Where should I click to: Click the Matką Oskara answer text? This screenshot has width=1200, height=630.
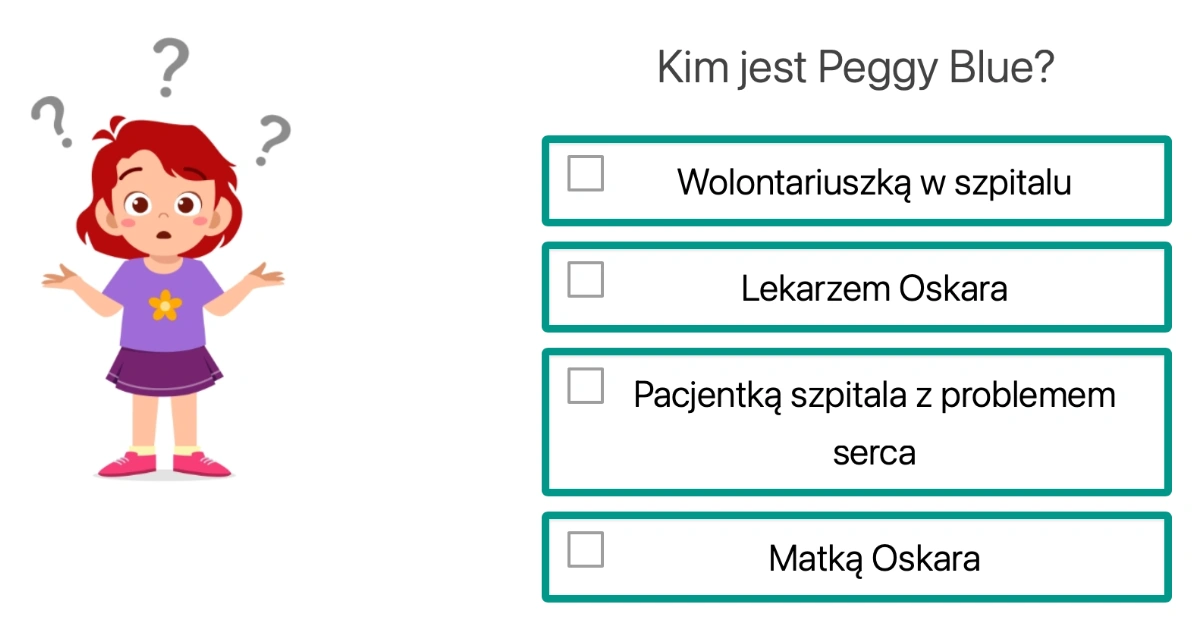click(873, 558)
